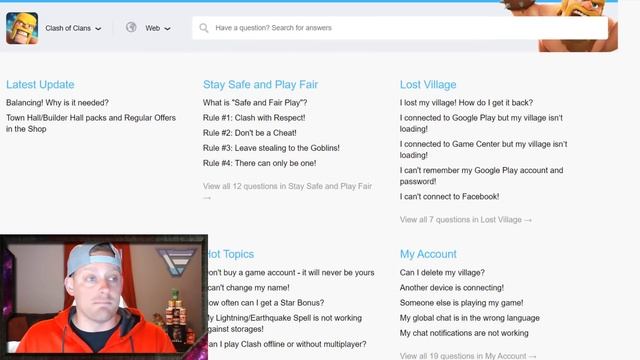Open 'Rule #1: Clash with Respect!' article
The height and width of the screenshot is (360, 640).
point(254,118)
